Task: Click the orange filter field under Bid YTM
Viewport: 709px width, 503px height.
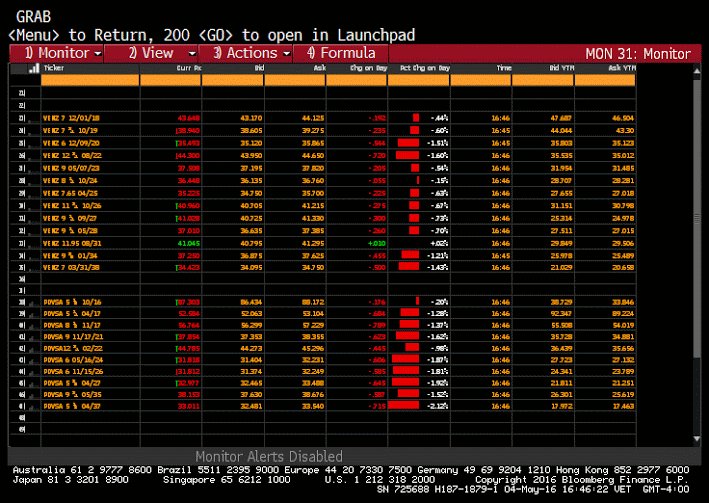Action: click(x=543, y=81)
